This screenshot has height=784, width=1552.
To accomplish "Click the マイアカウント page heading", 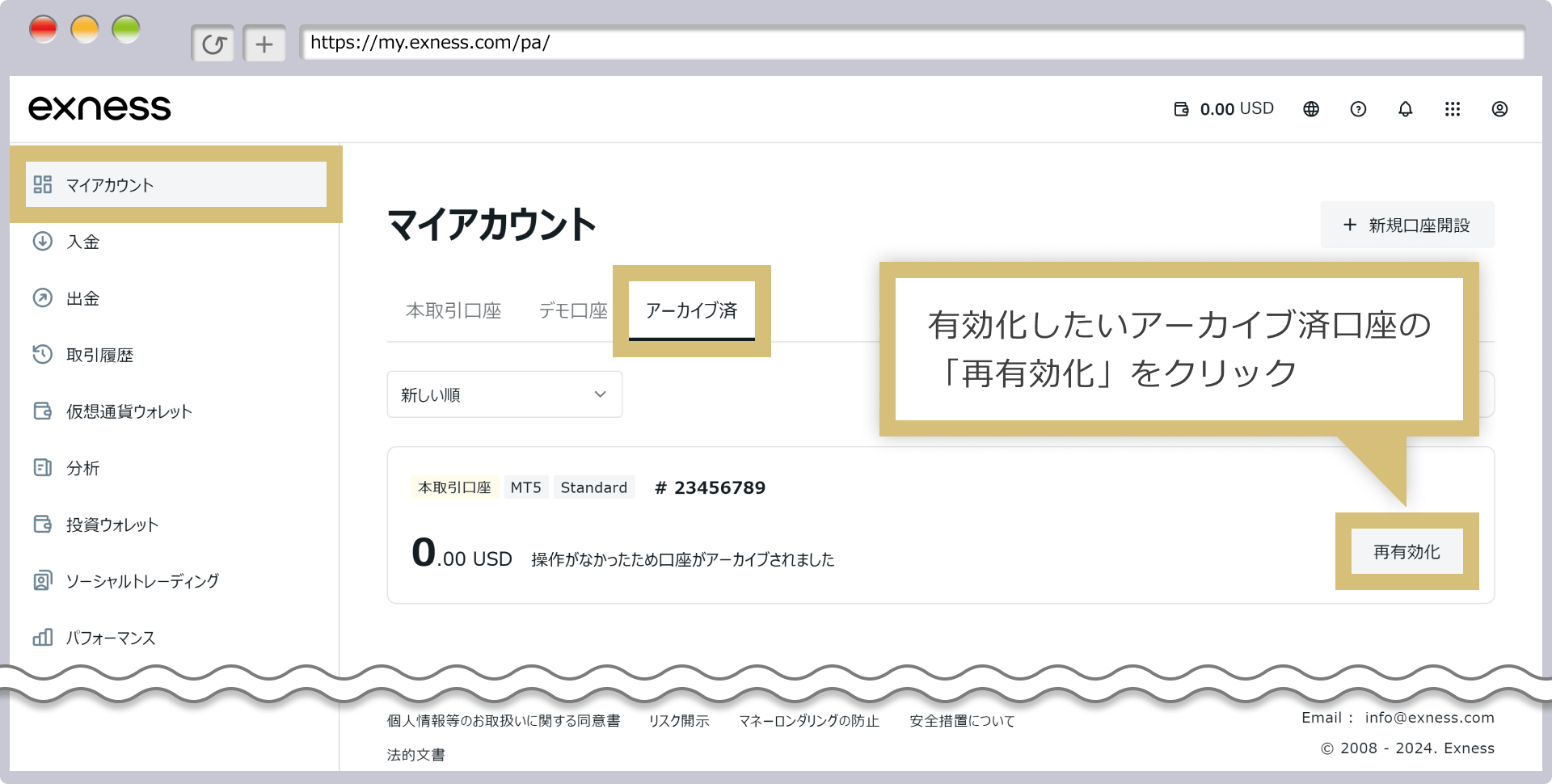I will click(x=491, y=225).
